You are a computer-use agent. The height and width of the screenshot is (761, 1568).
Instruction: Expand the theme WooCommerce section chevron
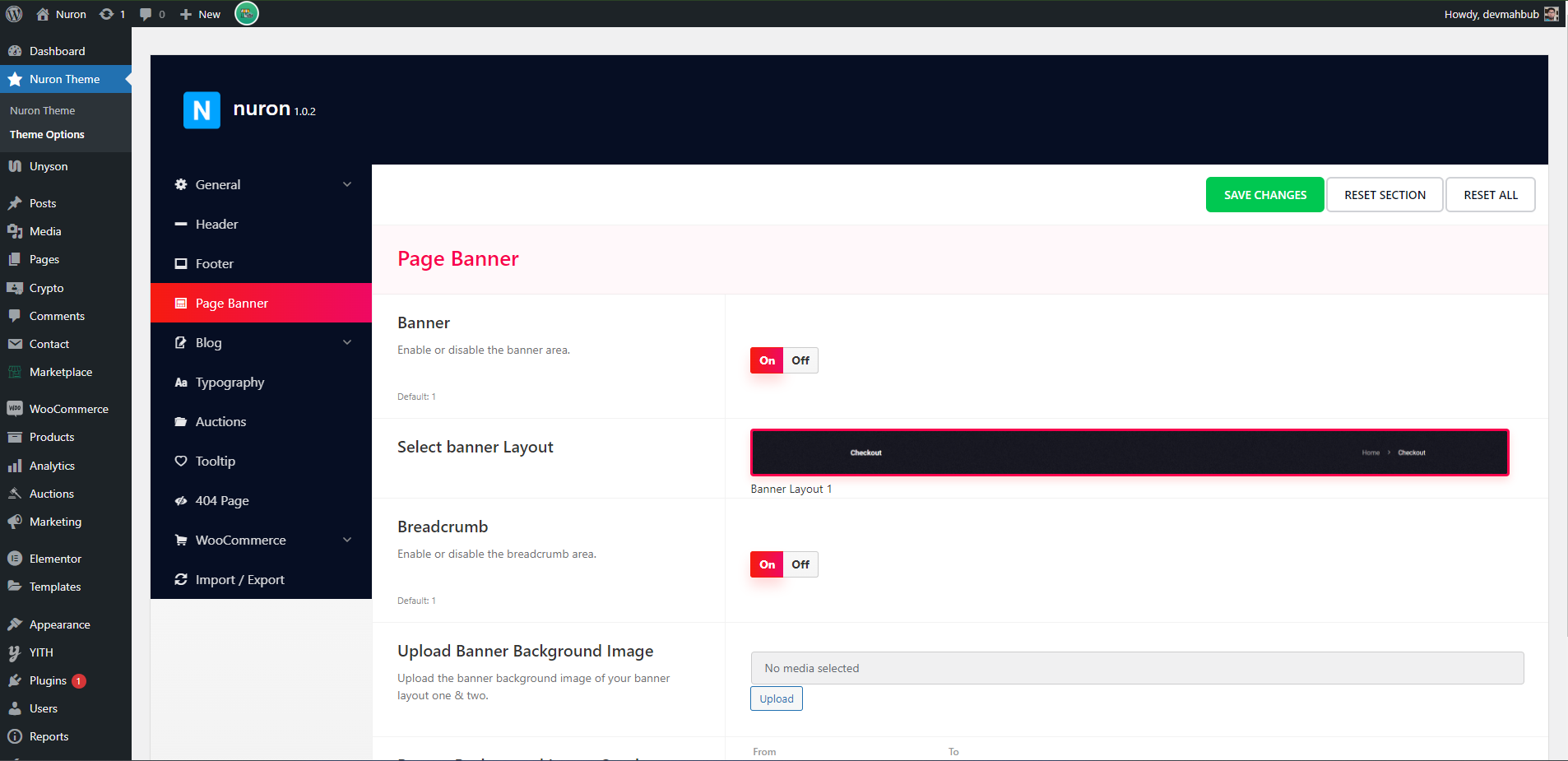(x=347, y=540)
